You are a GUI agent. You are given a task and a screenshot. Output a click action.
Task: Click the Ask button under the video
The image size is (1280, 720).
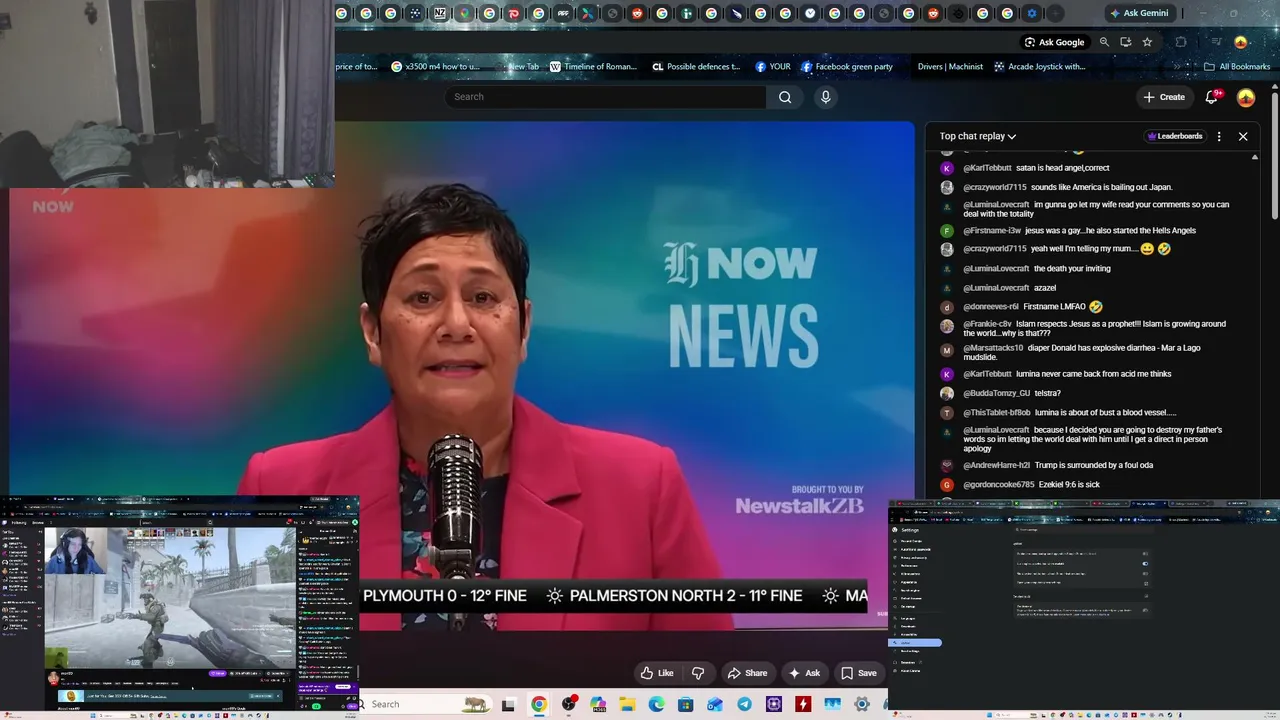pyautogui.click(x=804, y=673)
